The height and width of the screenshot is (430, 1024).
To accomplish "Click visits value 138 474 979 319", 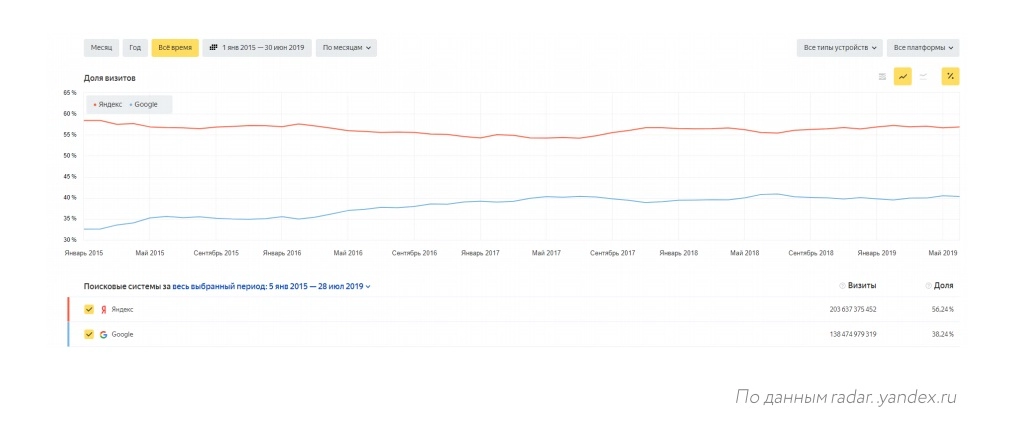I will pyautogui.click(x=853, y=335).
